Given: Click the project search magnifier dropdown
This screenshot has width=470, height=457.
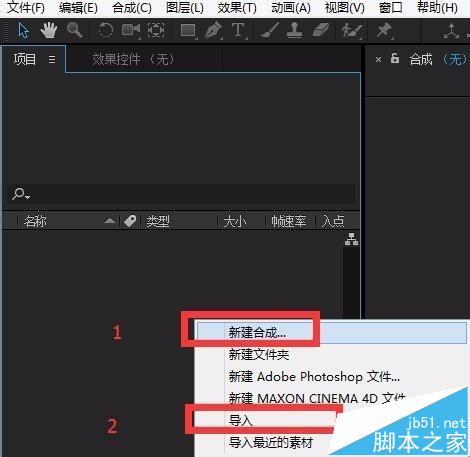Looking at the screenshot, I should coord(21,194).
